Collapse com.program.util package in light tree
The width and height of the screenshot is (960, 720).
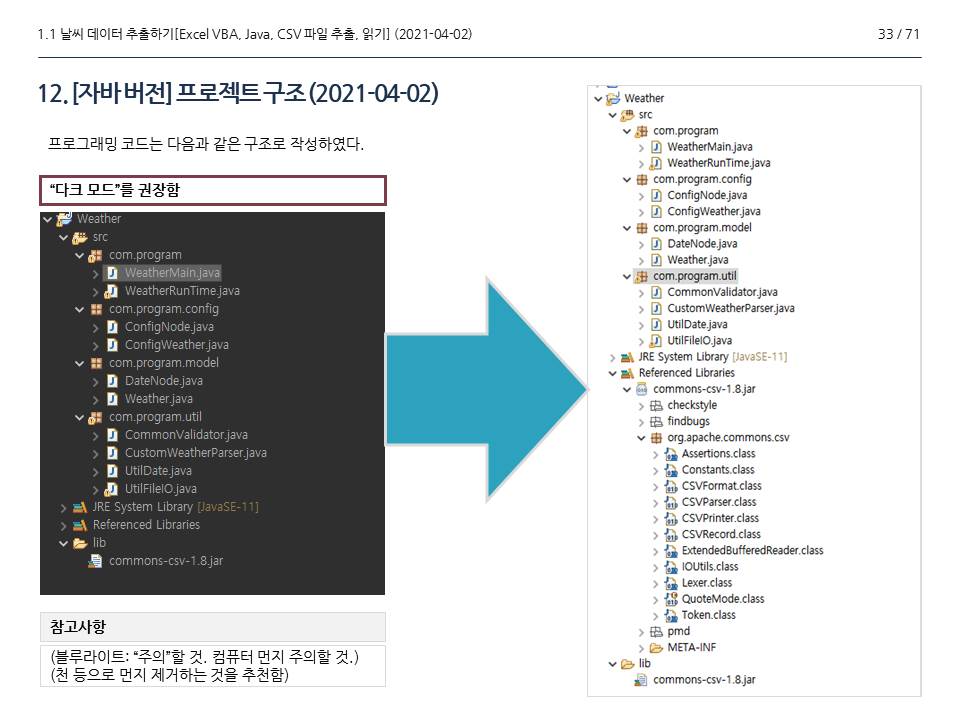627,277
